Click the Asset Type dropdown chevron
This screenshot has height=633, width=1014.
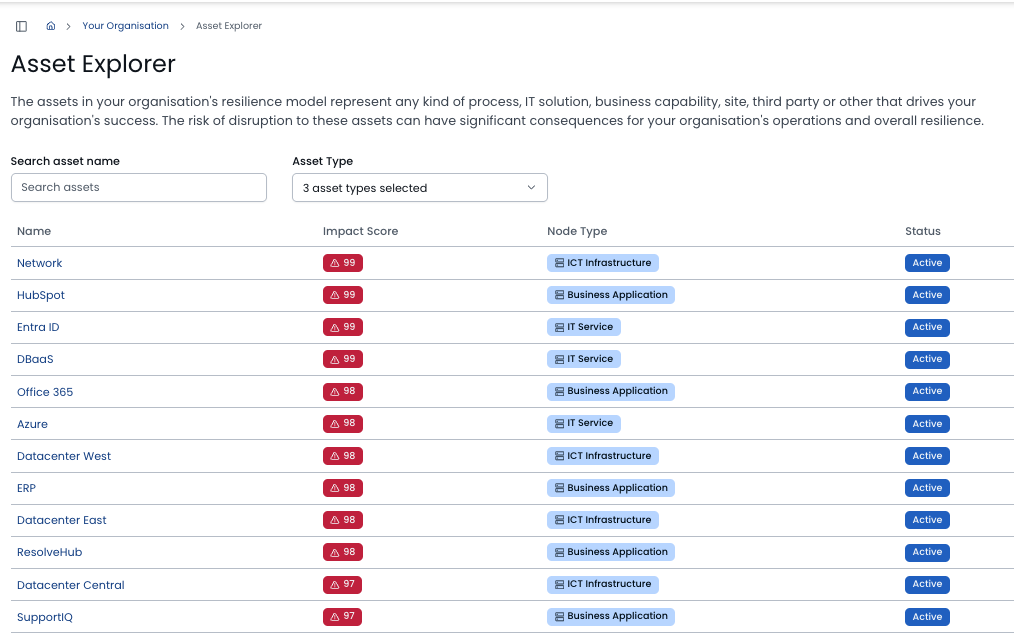531,188
